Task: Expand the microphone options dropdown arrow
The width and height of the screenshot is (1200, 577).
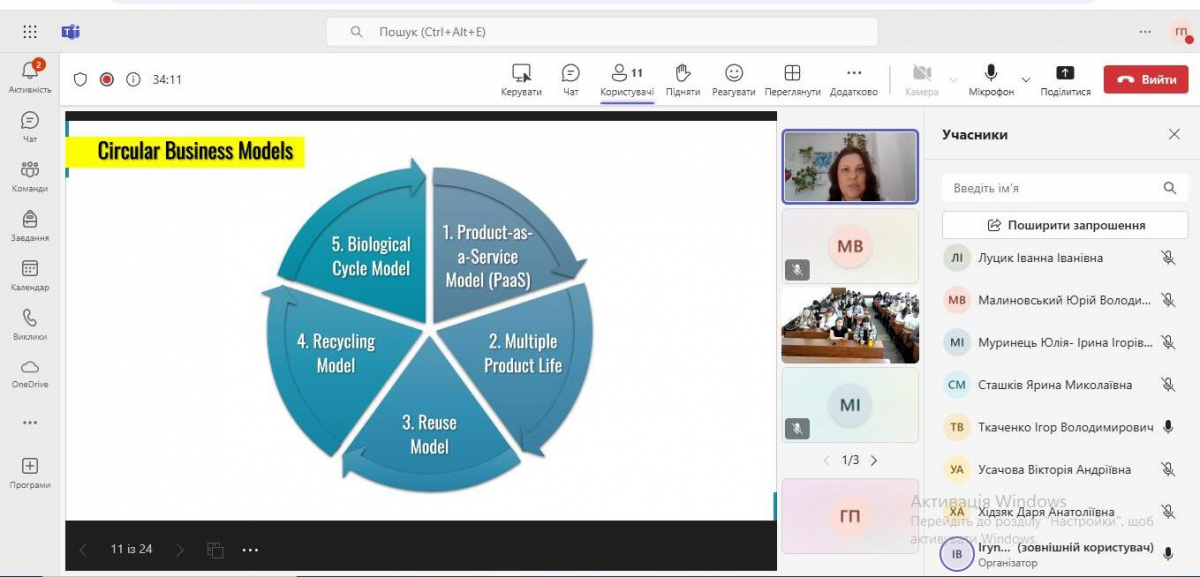Action: (x=1025, y=79)
